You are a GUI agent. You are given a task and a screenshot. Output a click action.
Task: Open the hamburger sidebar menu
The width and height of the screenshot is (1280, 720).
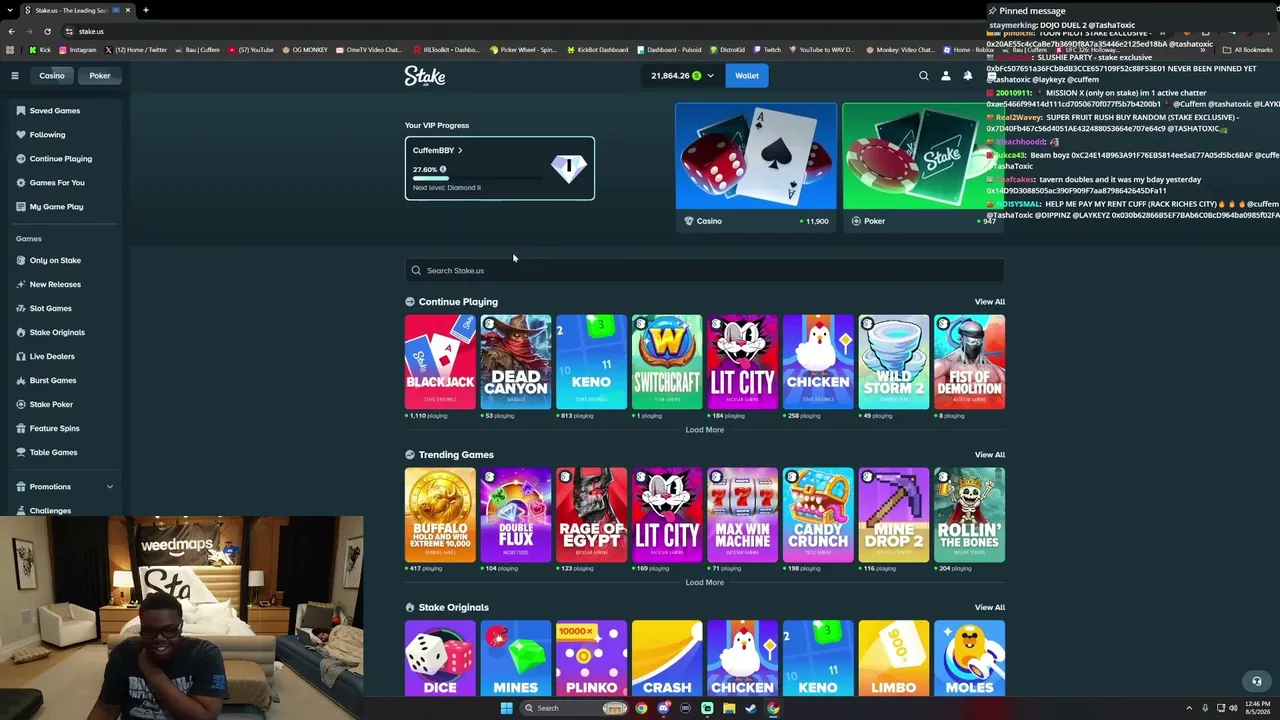point(15,76)
